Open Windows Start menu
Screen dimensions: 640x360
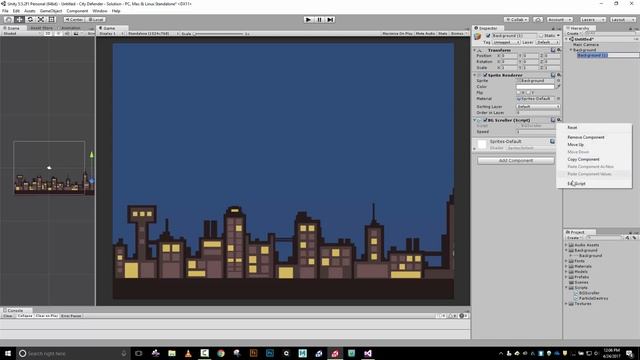click(x=8, y=353)
